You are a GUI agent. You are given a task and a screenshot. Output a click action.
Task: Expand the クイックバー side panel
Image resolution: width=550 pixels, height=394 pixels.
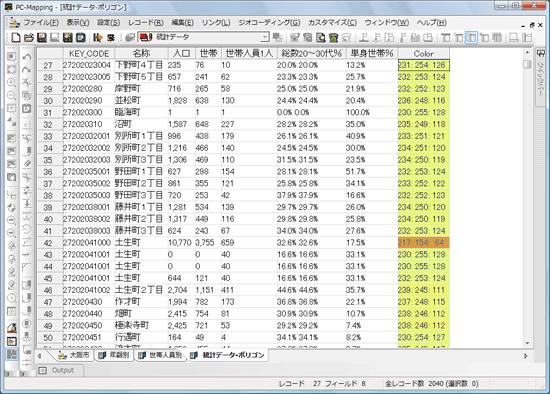tap(541, 78)
